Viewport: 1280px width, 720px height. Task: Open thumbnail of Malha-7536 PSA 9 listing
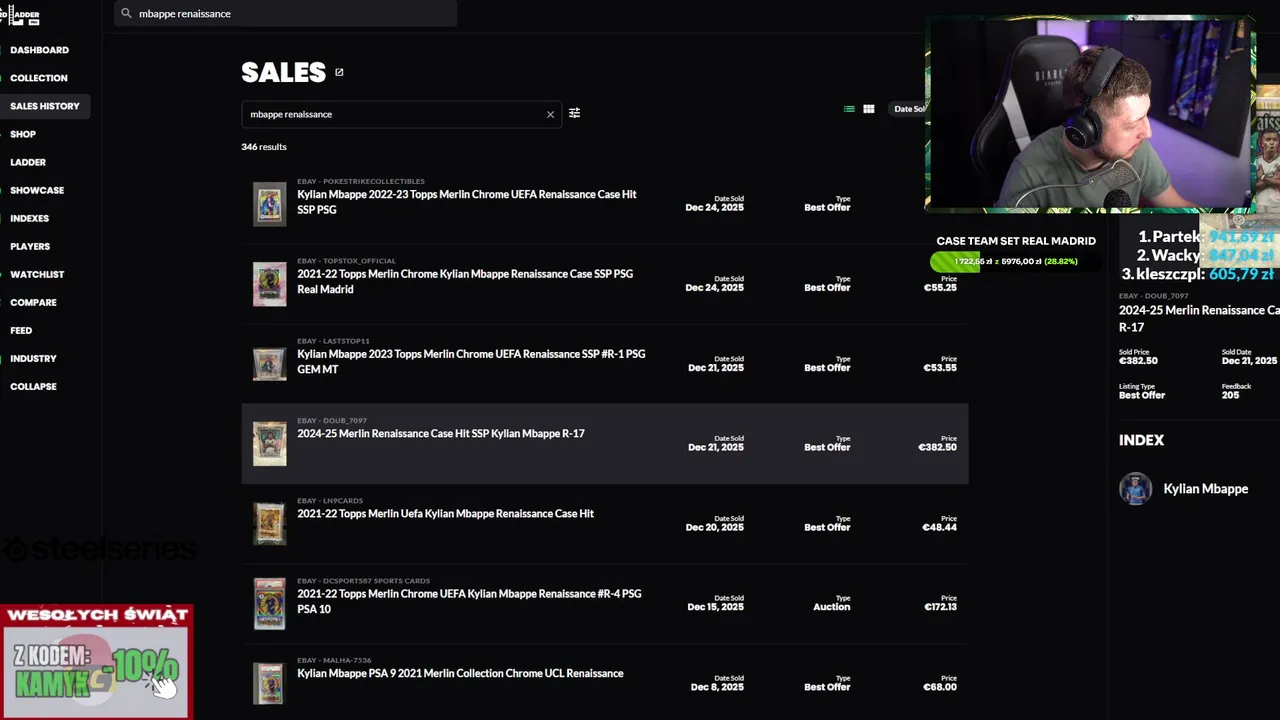pos(269,684)
